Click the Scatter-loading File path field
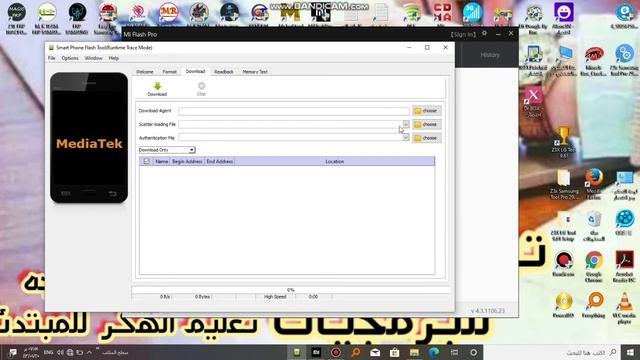This screenshot has width=640, height=360. point(290,124)
